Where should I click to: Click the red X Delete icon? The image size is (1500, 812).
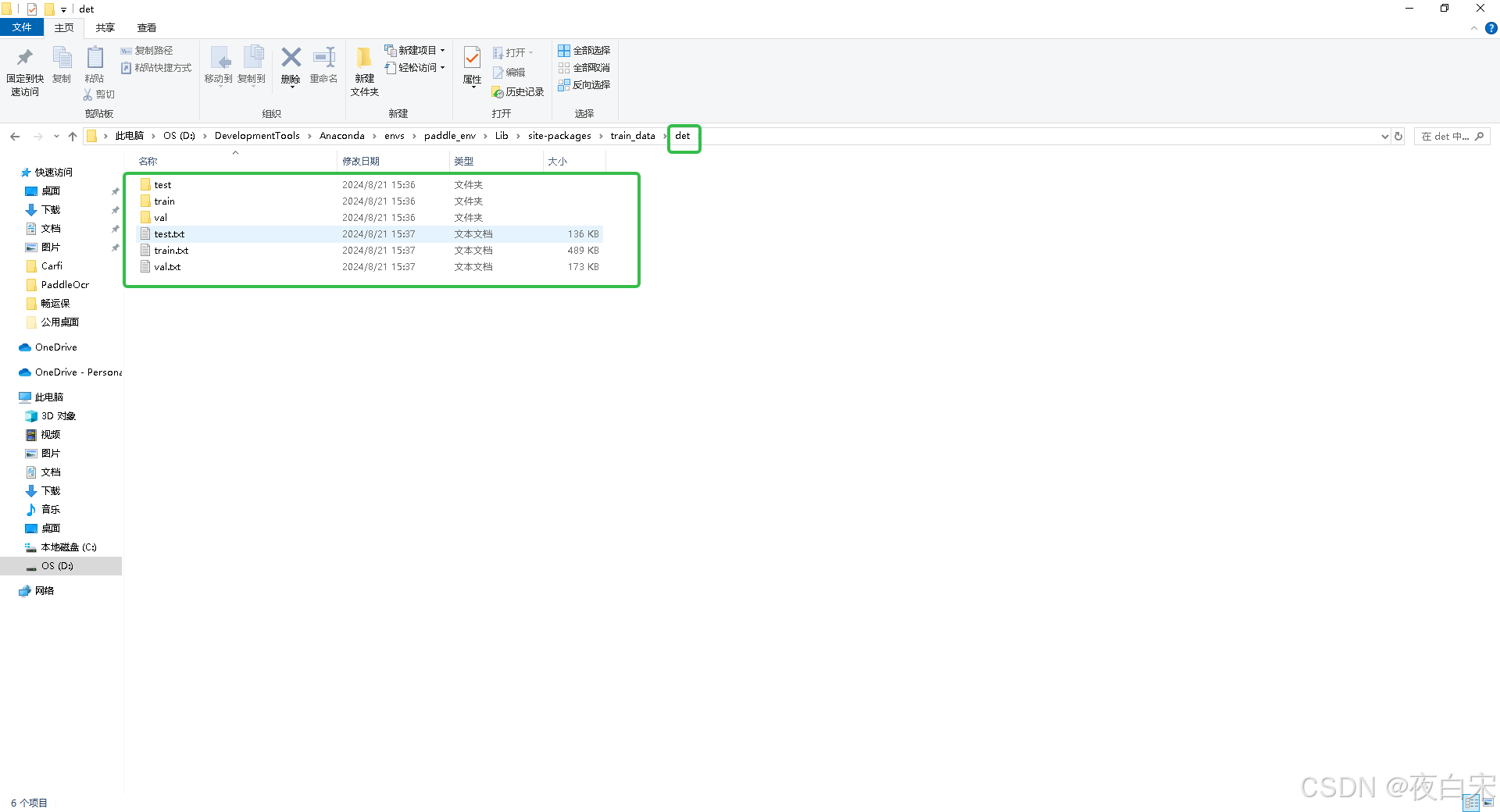coord(291,57)
